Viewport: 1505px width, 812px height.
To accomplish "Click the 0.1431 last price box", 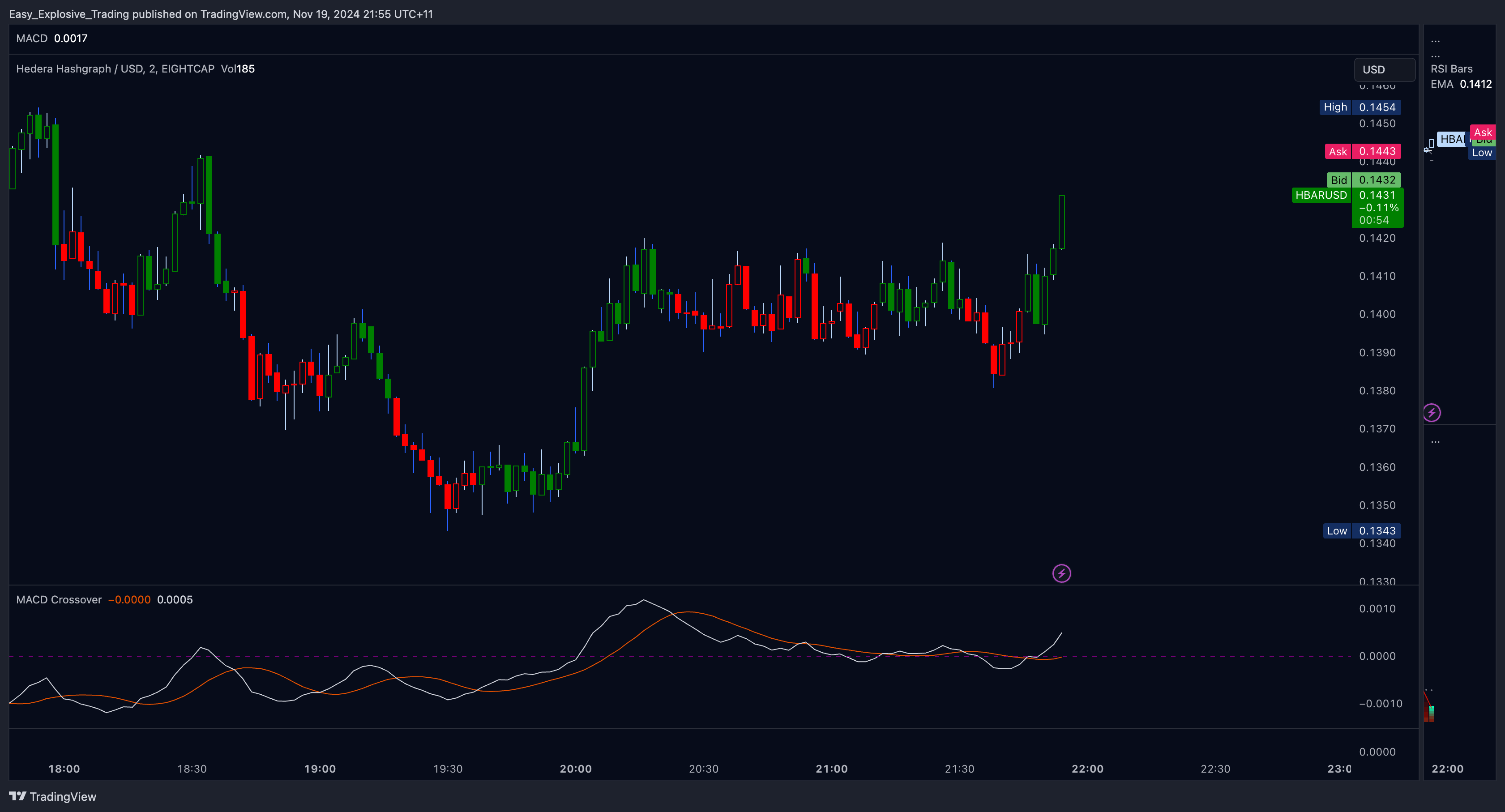I will 1377,207.
